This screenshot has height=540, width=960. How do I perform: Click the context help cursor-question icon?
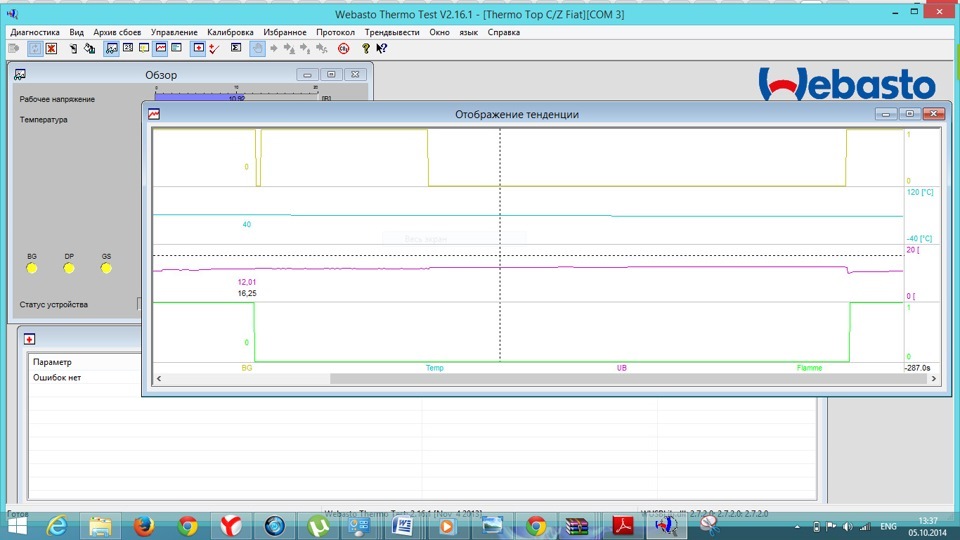(381, 48)
